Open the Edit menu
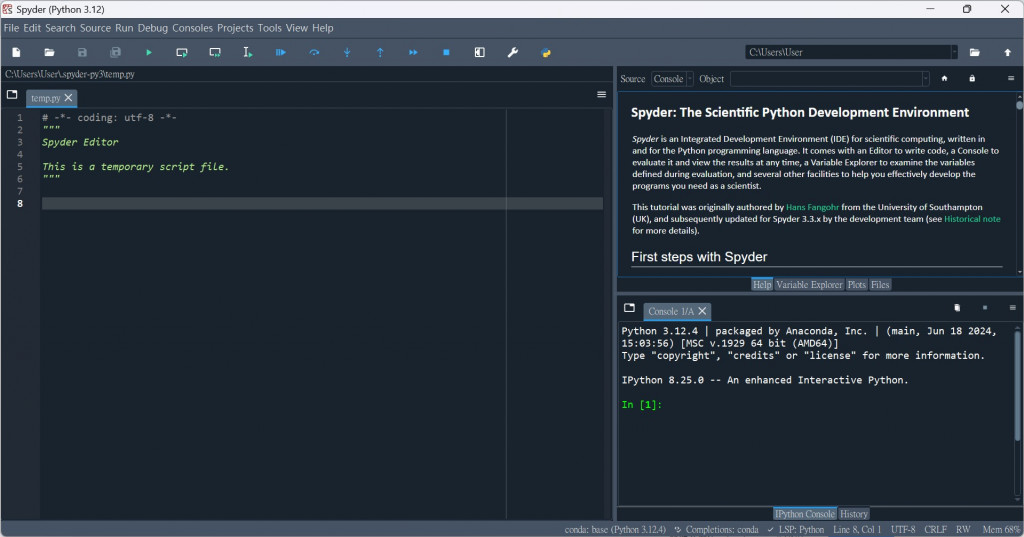 pyautogui.click(x=32, y=28)
